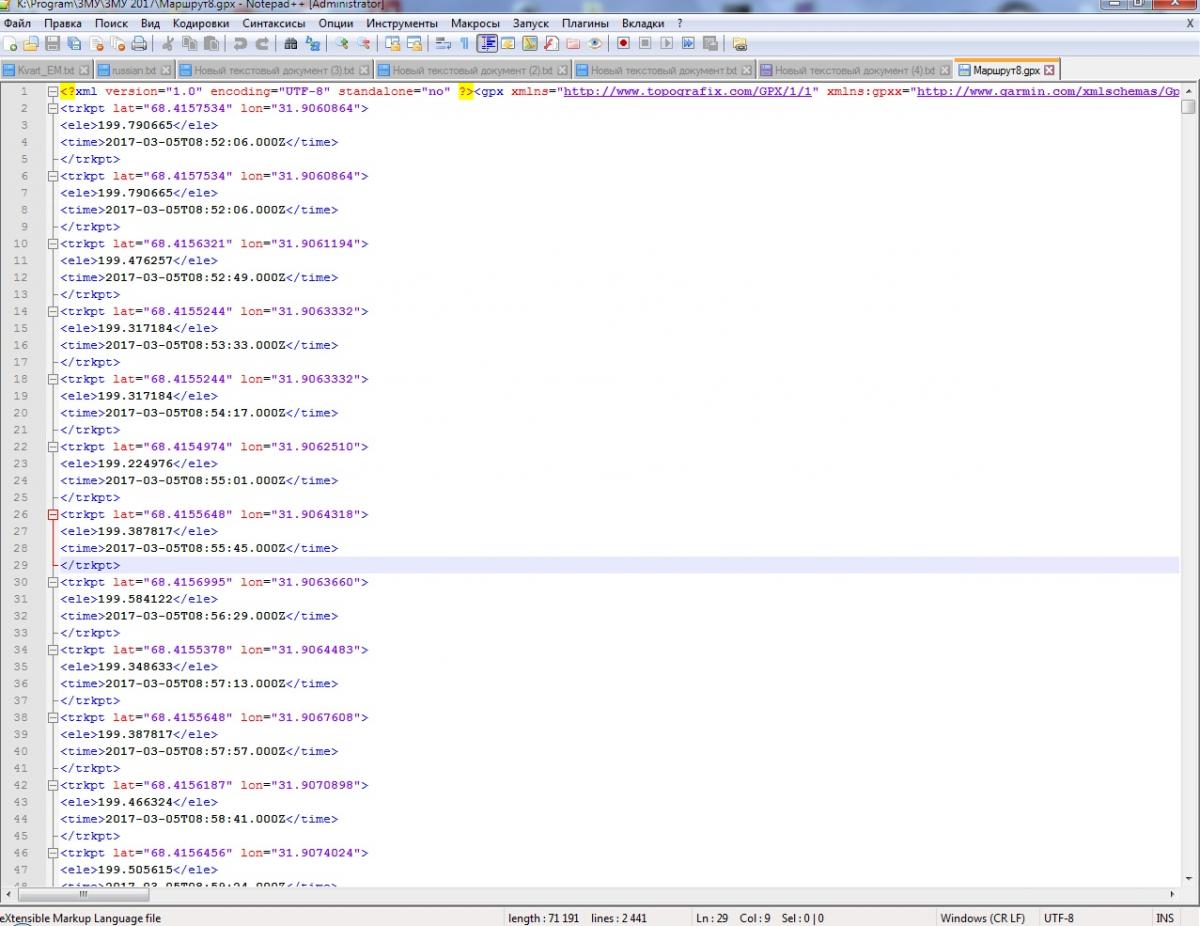Click the Open file folder icon
Screen dimensions: 1200x926
click(31, 44)
